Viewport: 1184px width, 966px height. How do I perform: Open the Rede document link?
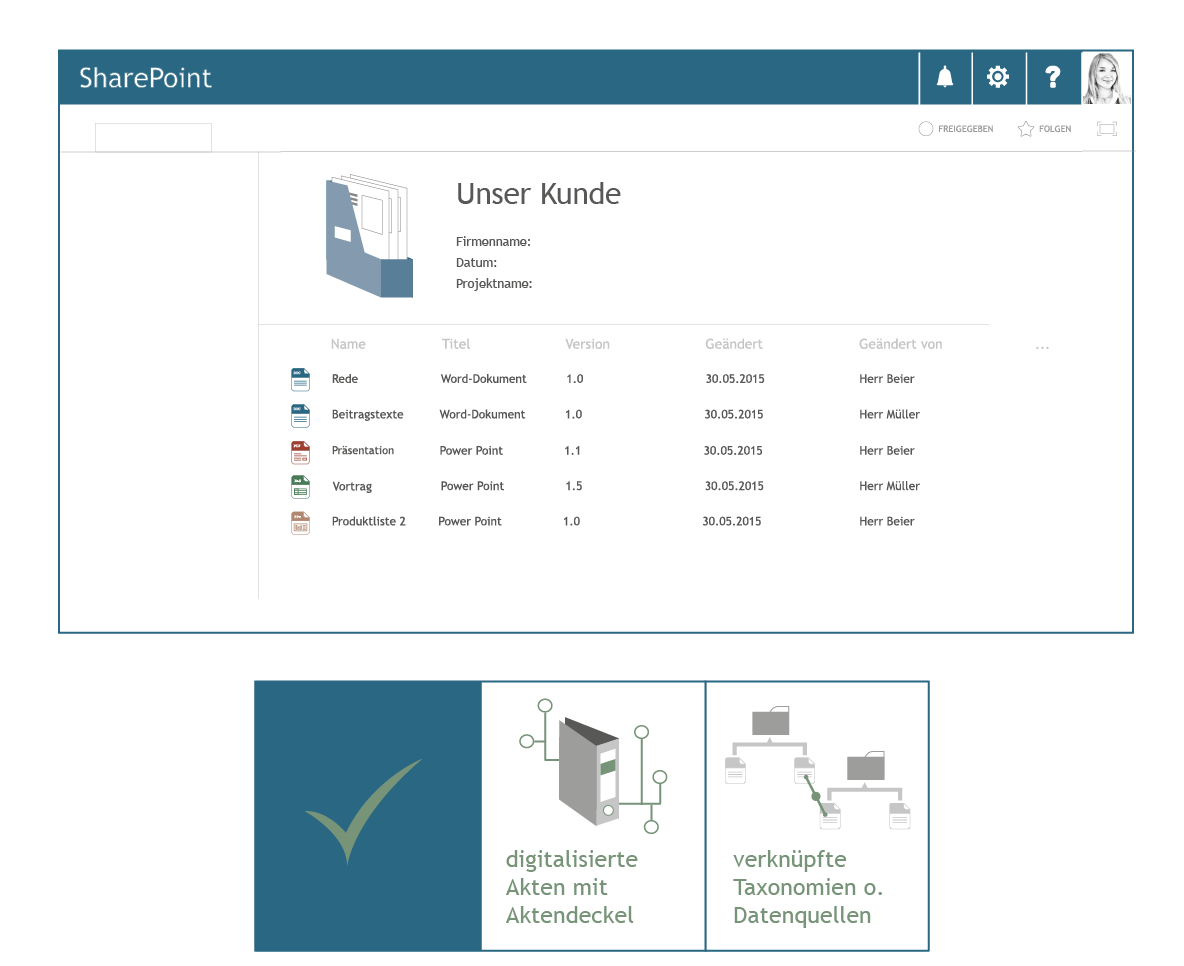pos(345,379)
